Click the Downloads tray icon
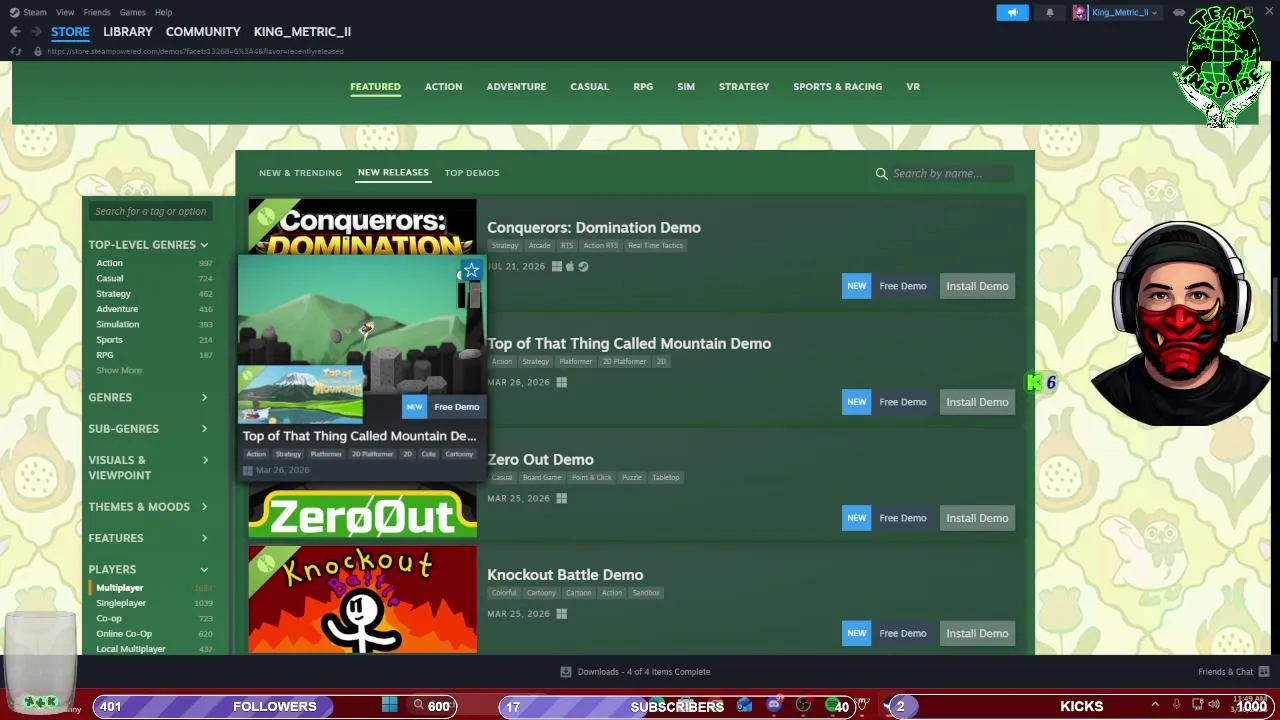The image size is (1280, 720). tap(565, 672)
